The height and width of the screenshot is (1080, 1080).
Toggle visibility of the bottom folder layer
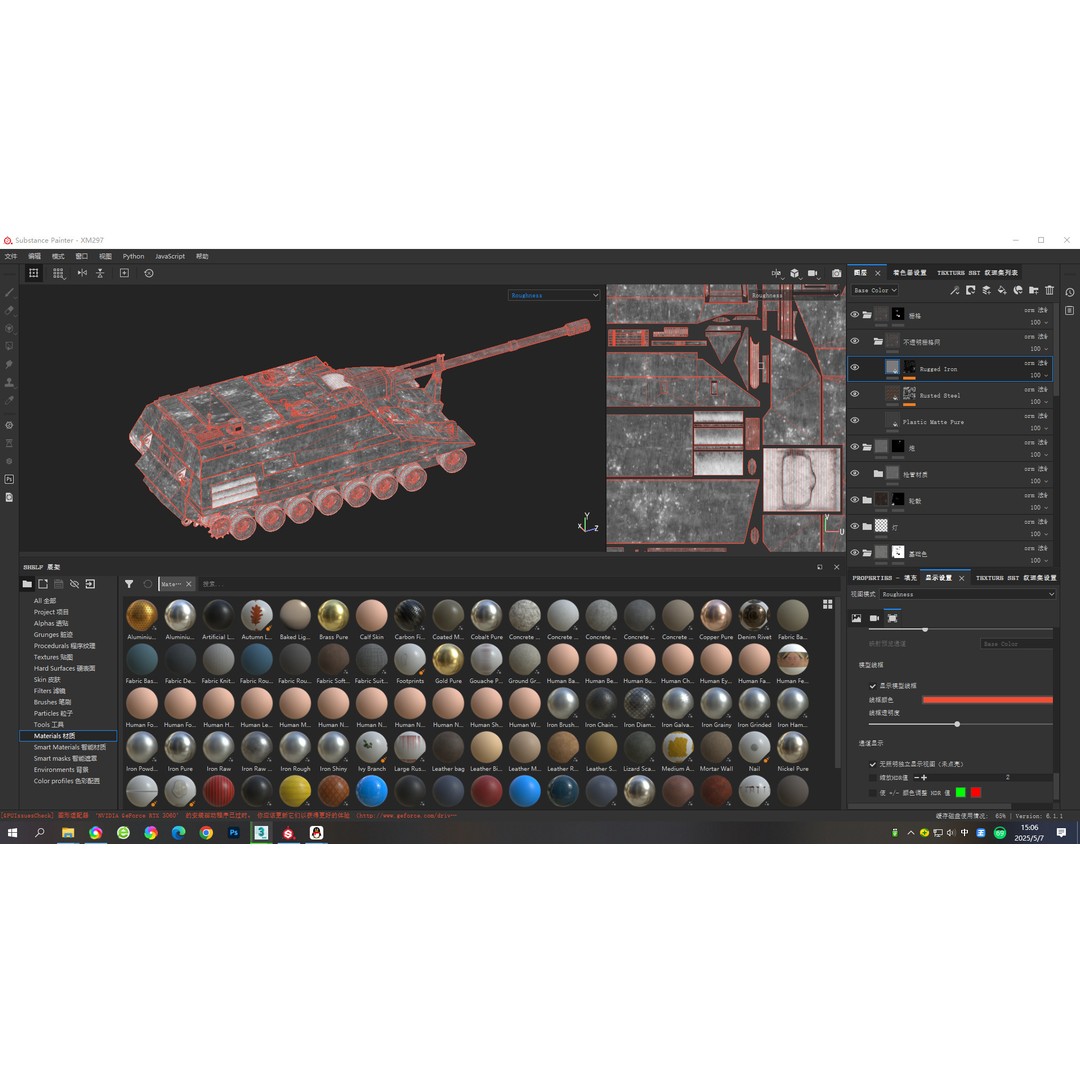pos(855,552)
